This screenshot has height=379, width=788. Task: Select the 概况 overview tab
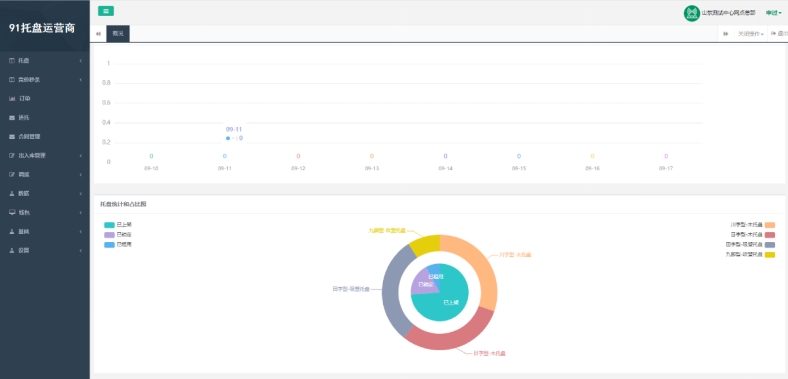[118, 34]
